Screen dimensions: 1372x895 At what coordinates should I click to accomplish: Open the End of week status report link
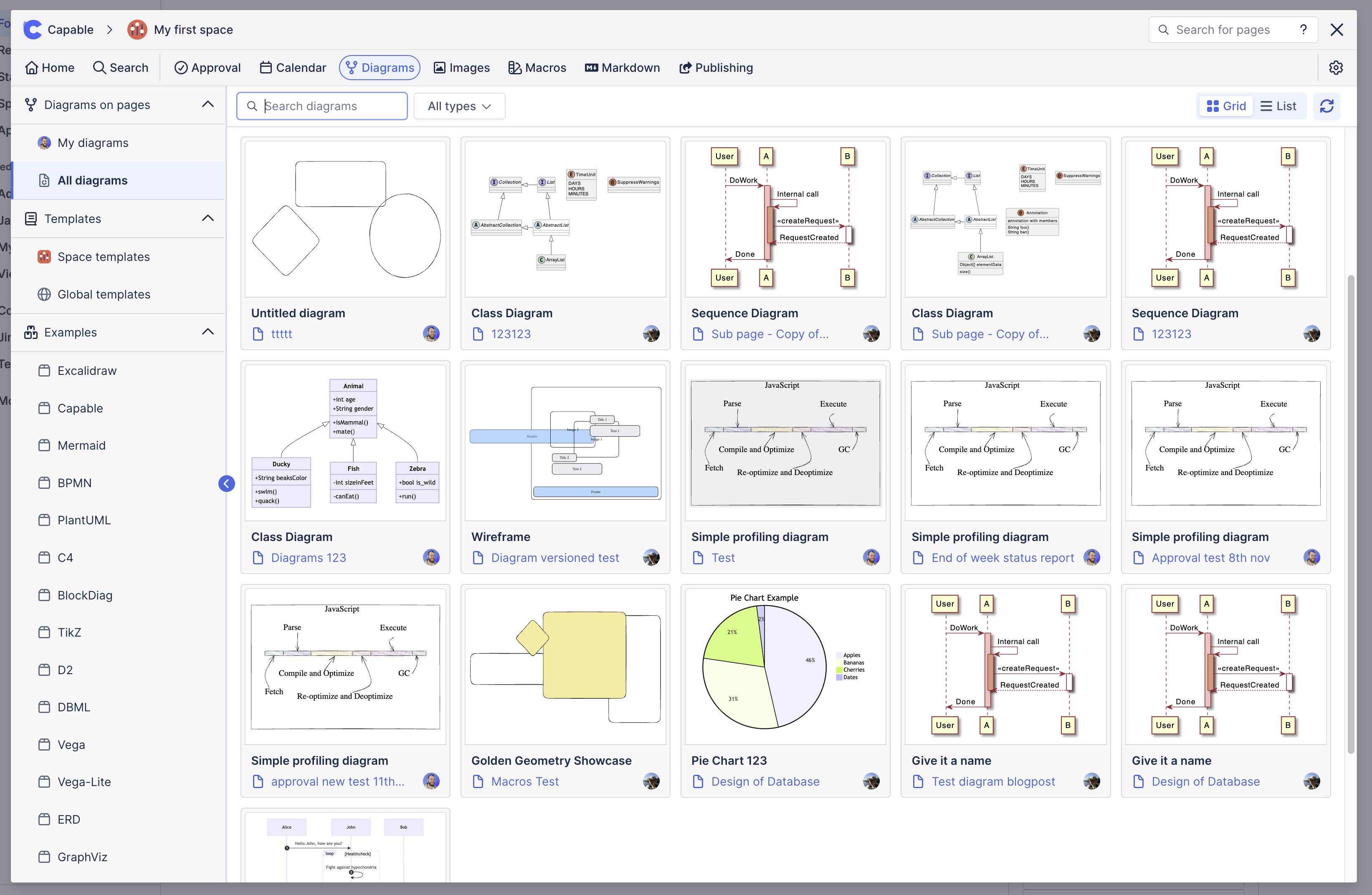click(x=1002, y=558)
